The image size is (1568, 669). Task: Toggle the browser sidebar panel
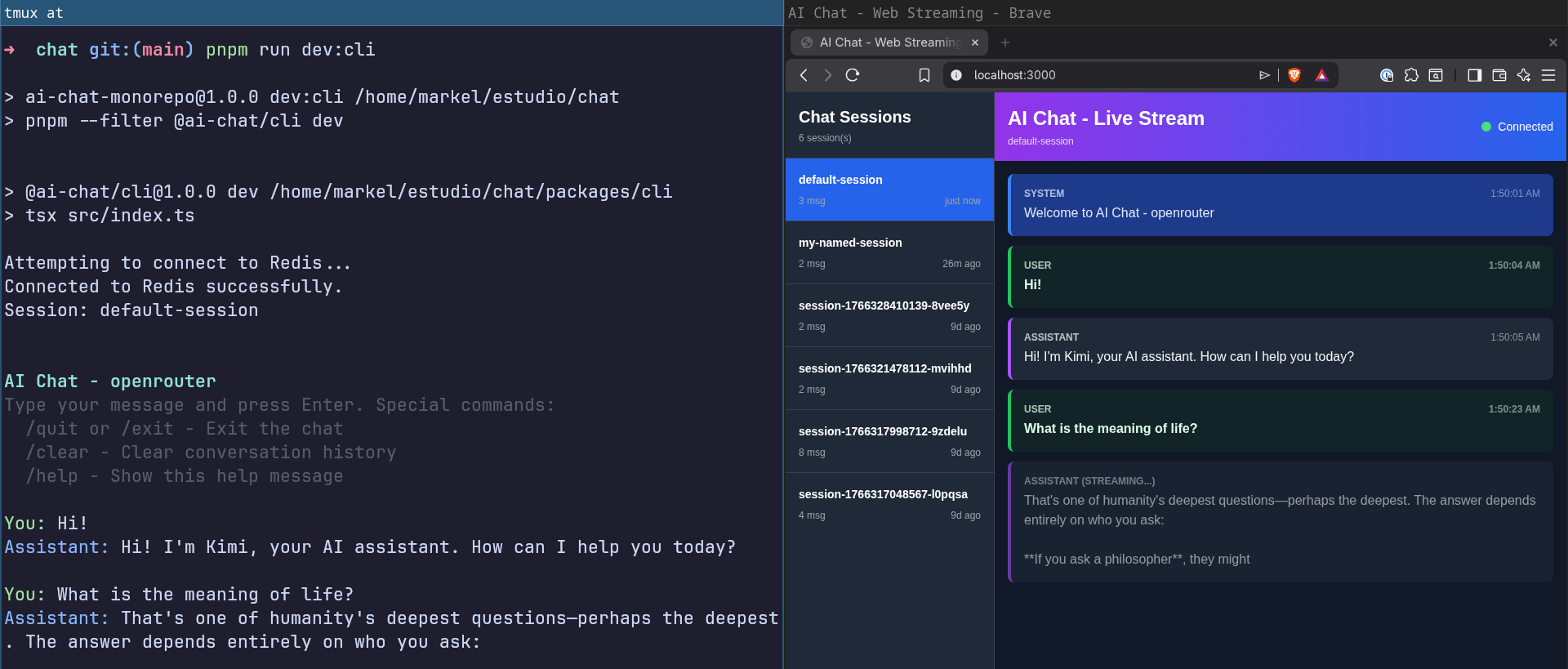coord(1474,75)
